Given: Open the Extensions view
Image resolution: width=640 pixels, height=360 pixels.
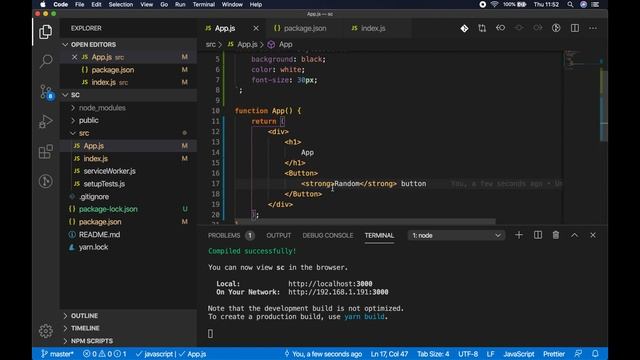Looking at the screenshot, I should [46, 151].
